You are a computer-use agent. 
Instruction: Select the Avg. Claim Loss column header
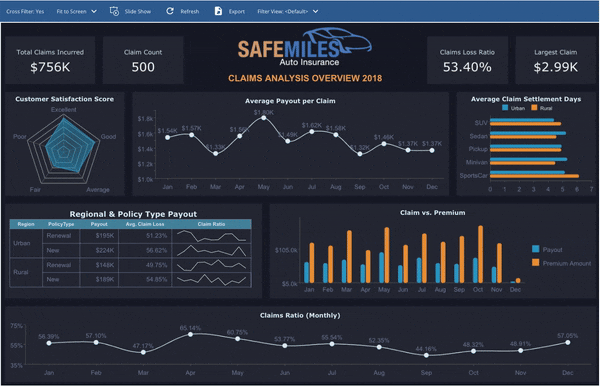(145, 224)
